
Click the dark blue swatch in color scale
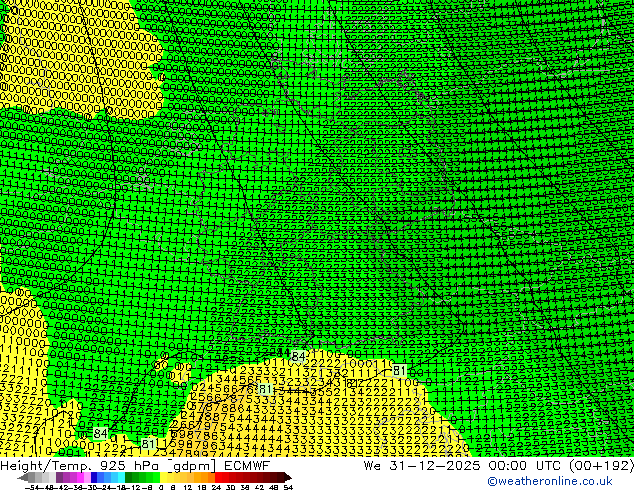[x=94, y=478]
